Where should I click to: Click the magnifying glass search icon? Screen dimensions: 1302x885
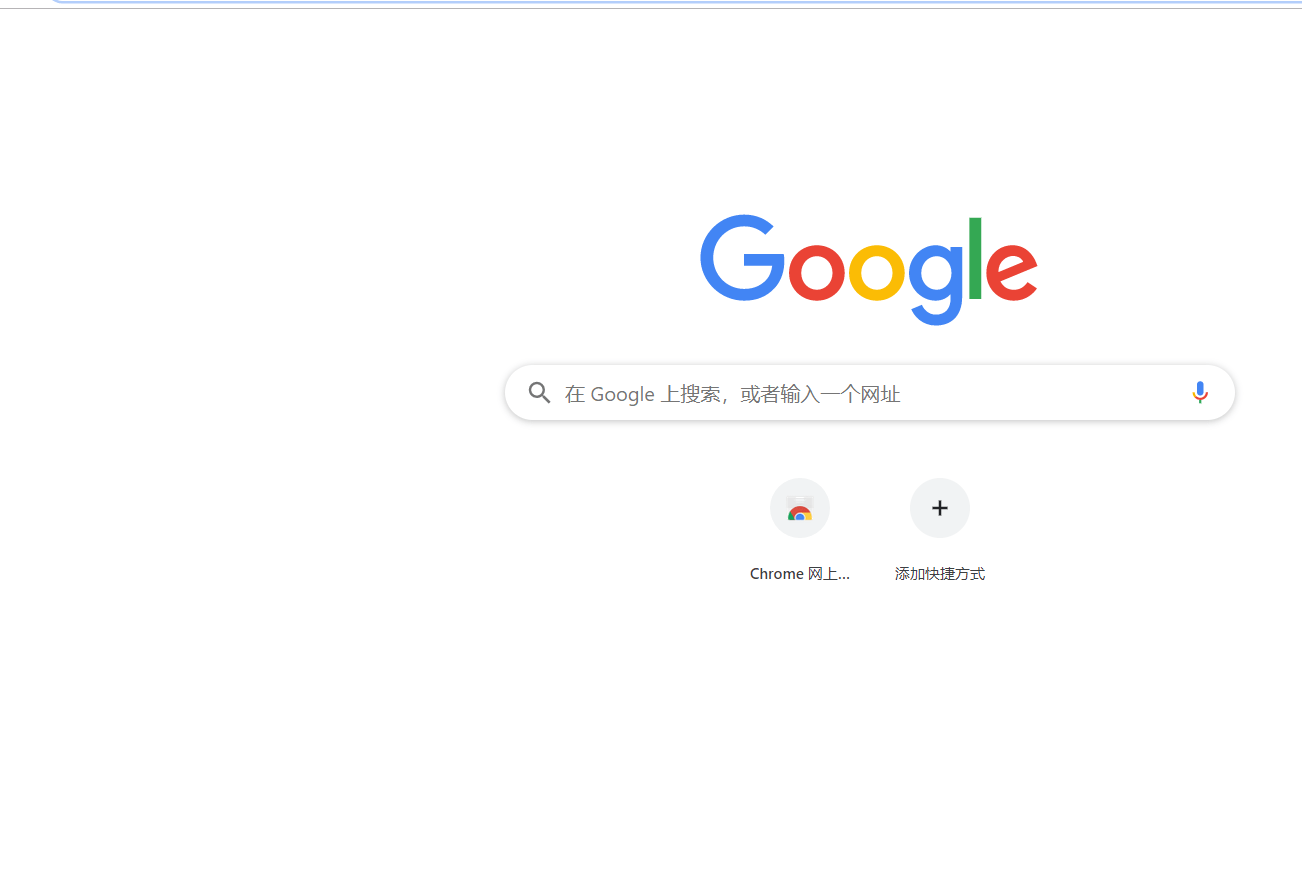(540, 393)
